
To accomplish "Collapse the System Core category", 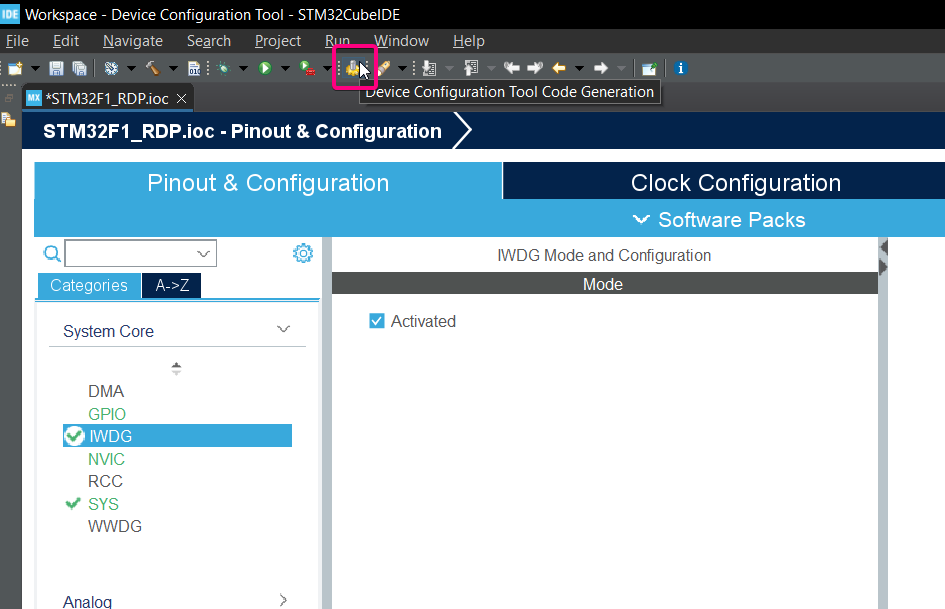I will pos(283,329).
